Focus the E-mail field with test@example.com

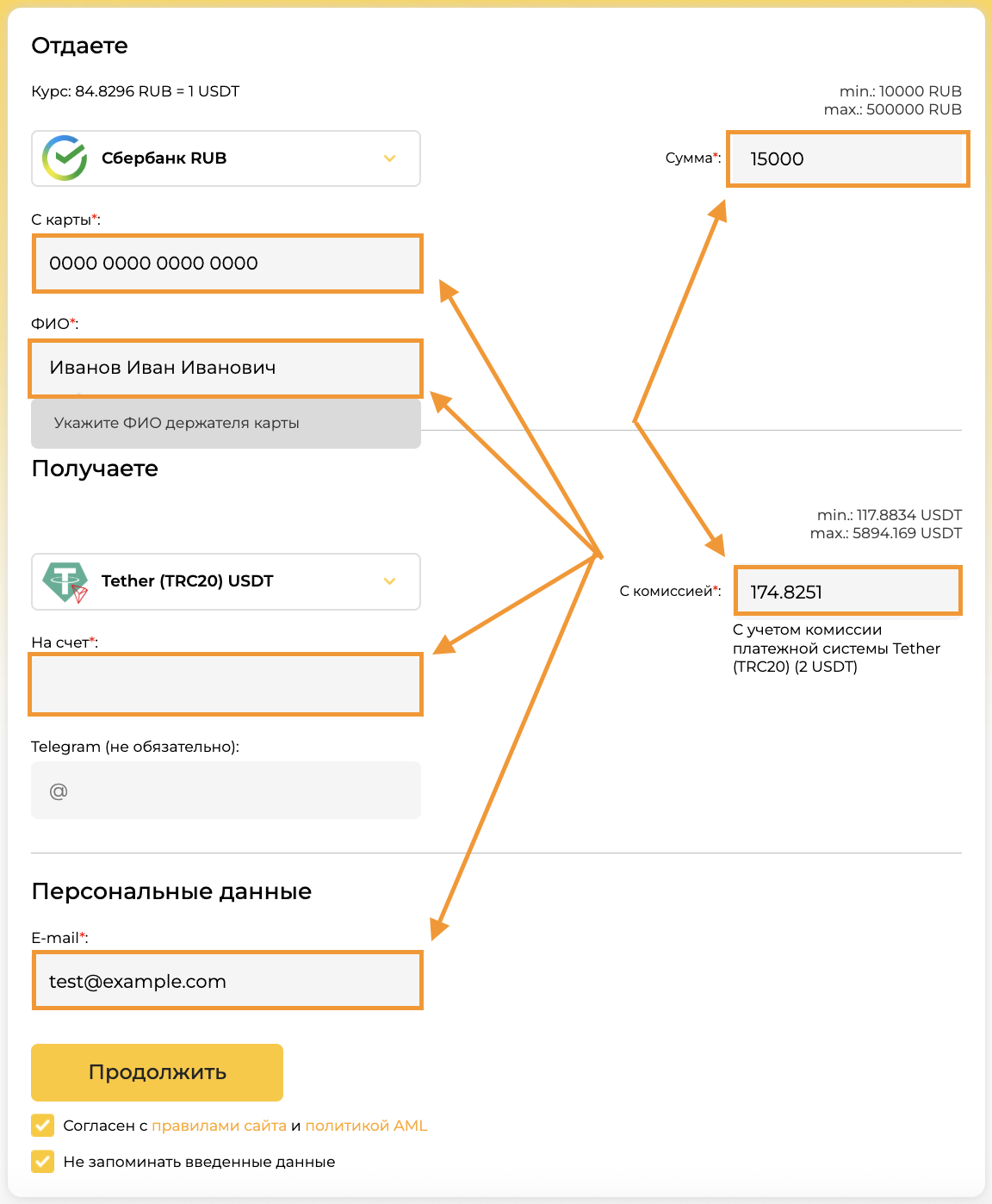point(227,980)
